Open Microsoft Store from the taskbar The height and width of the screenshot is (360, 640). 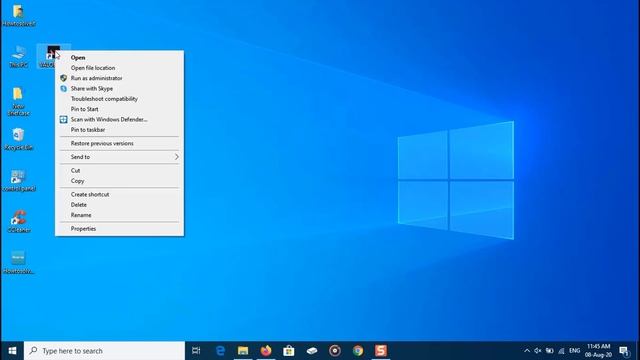click(289, 351)
